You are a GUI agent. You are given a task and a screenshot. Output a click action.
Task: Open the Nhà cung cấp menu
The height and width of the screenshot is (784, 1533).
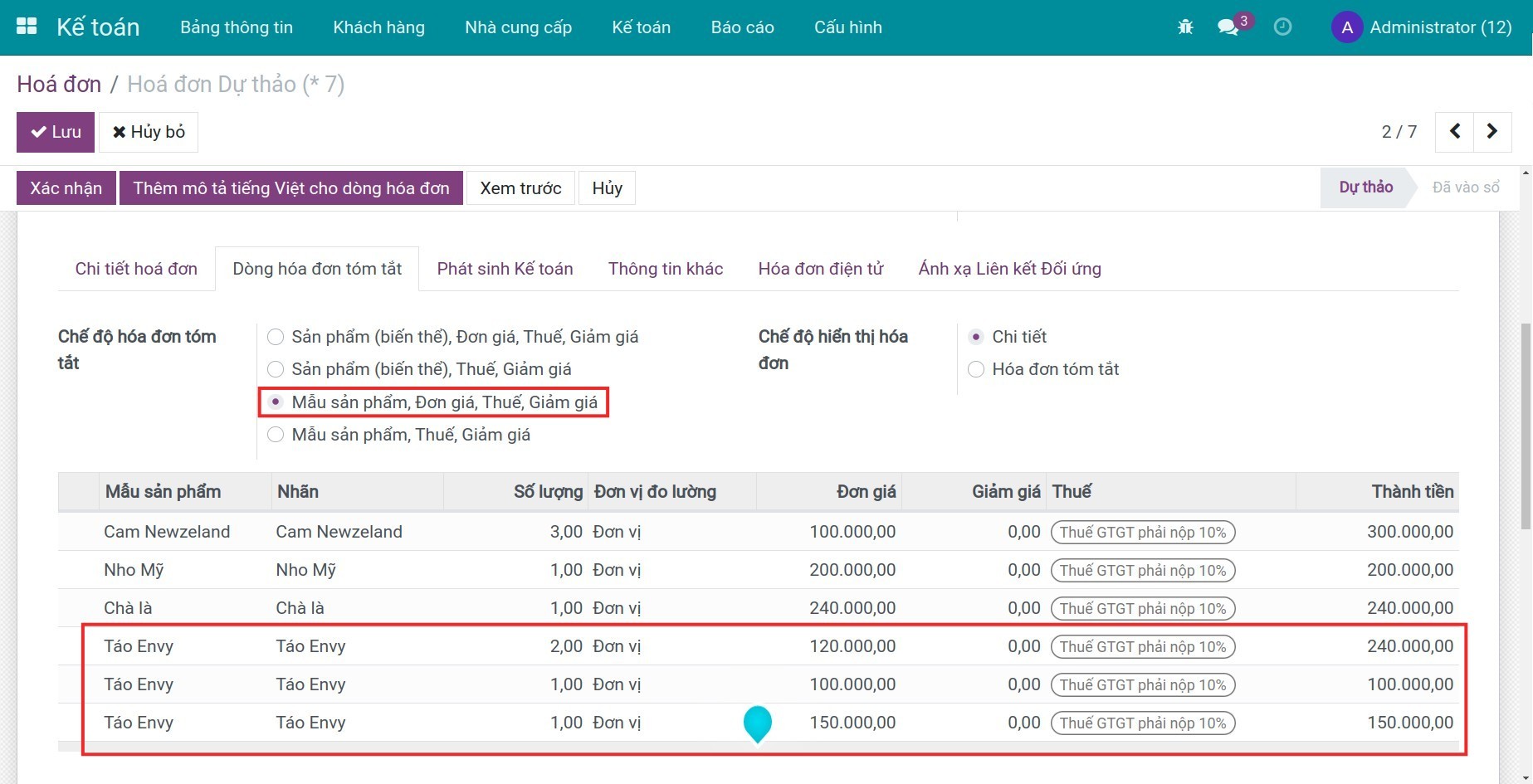tap(518, 27)
